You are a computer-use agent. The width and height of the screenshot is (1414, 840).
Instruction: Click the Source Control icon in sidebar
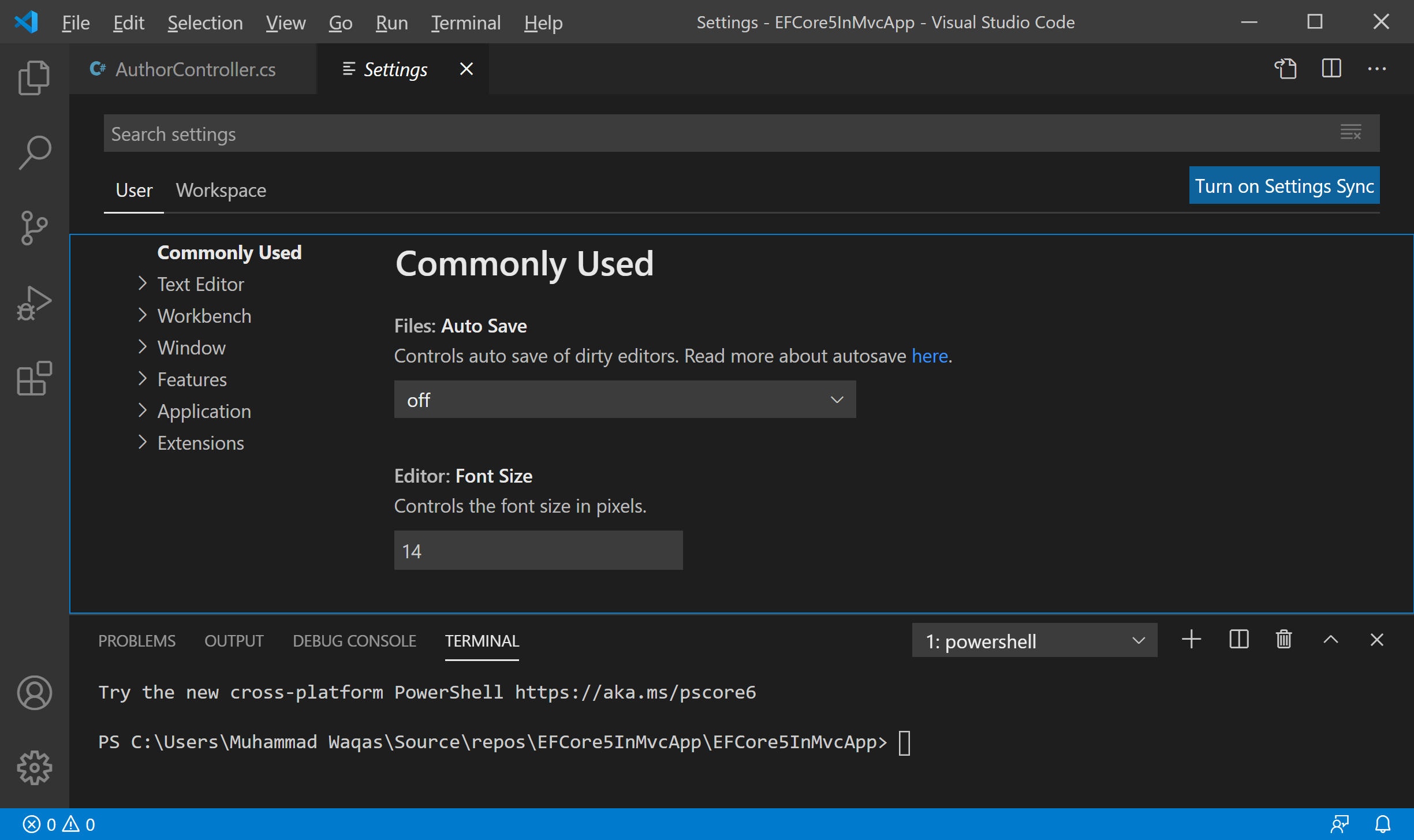pyautogui.click(x=35, y=227)
